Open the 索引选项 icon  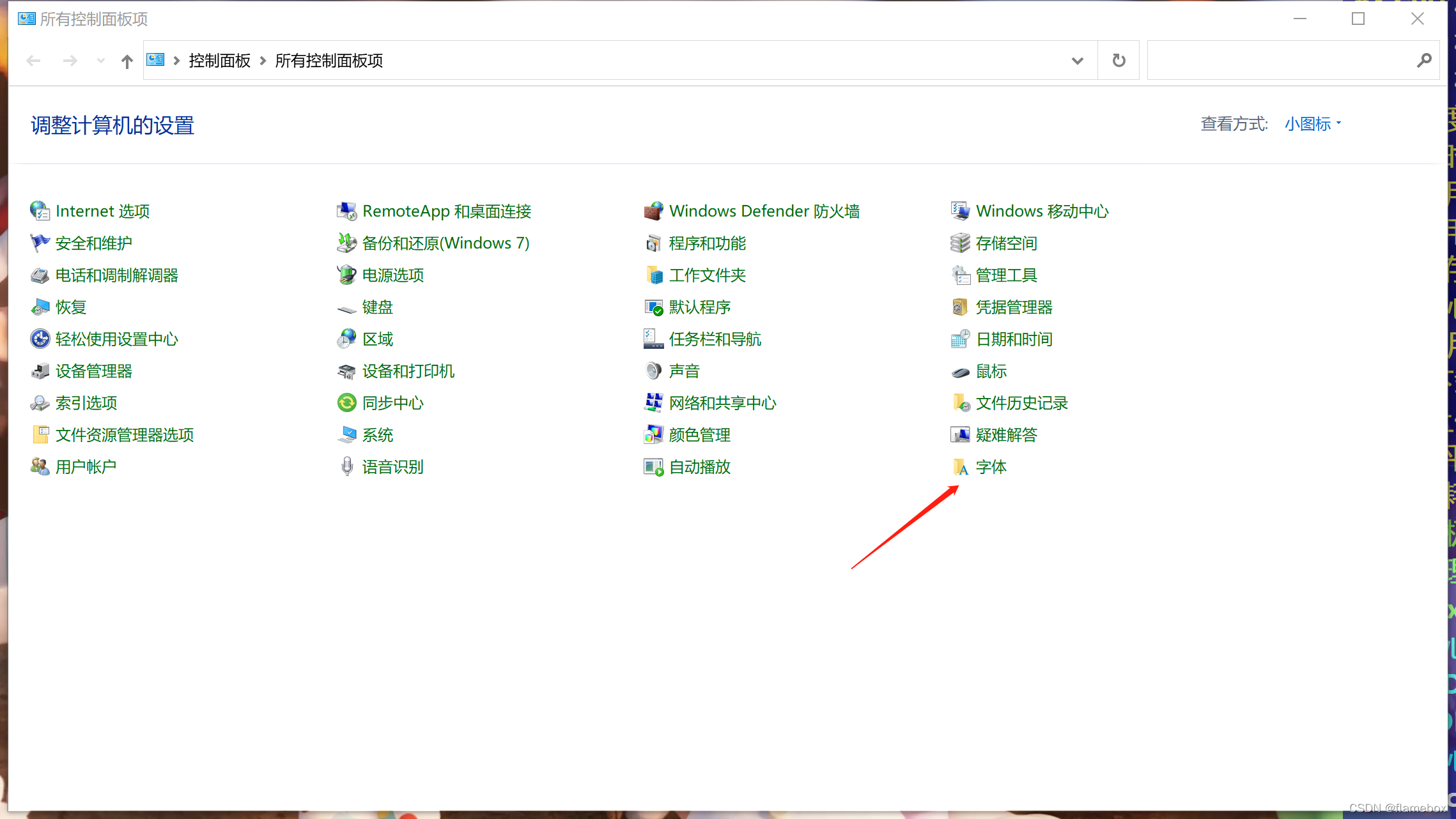(40, 403)
